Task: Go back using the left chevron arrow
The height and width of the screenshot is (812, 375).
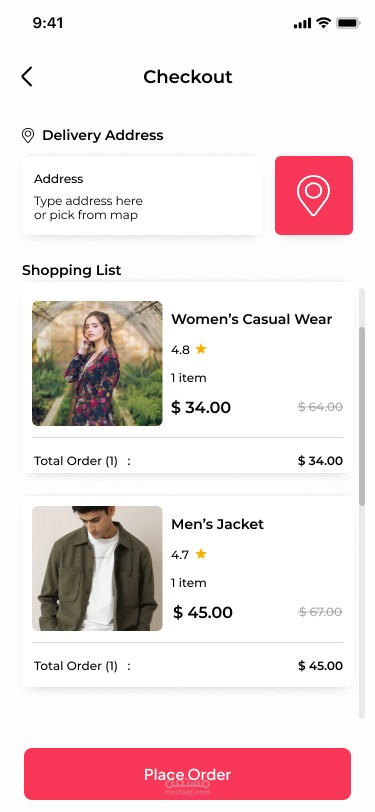Action: pos(27,77)
